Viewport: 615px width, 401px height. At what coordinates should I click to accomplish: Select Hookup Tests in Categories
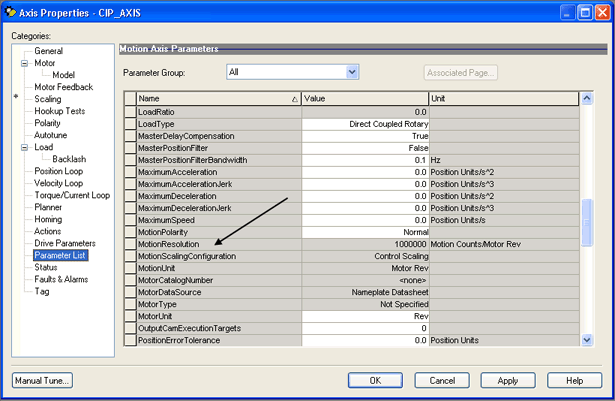pos(60,111)
